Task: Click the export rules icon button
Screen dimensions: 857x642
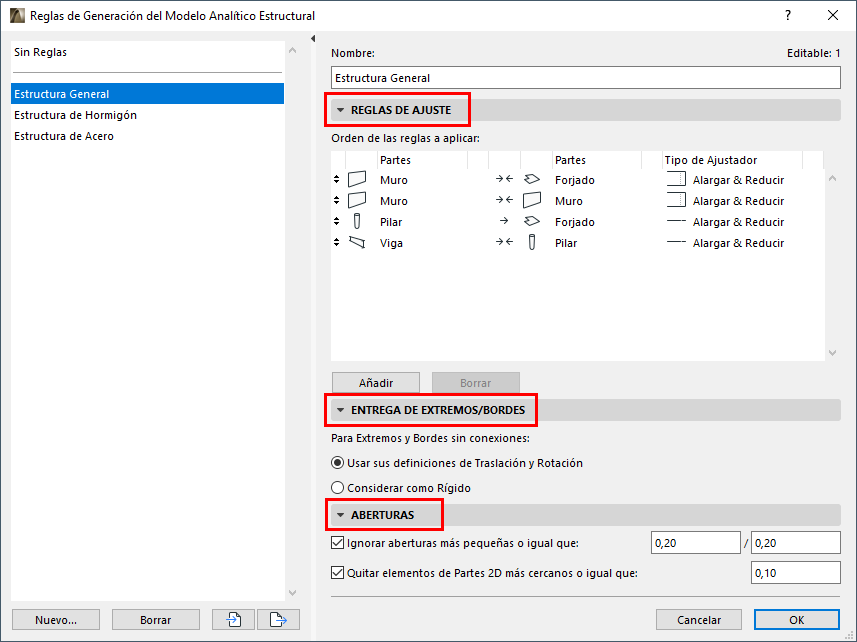Action: tap(278, 620)
